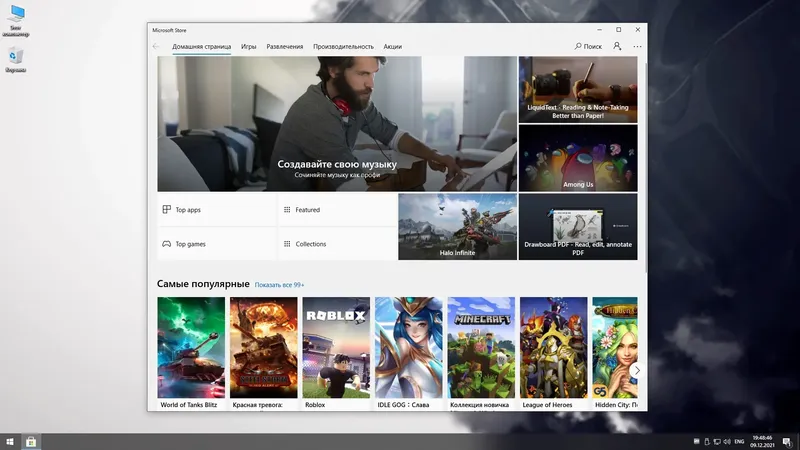Open the Among Us tile
800x450 pixels.
coord(578,158)
